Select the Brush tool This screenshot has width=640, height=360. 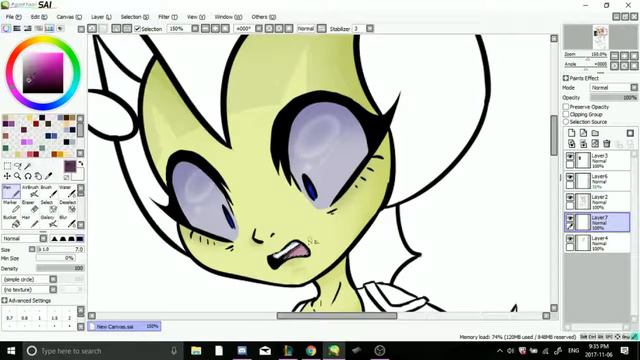click(x=49, y=191)
